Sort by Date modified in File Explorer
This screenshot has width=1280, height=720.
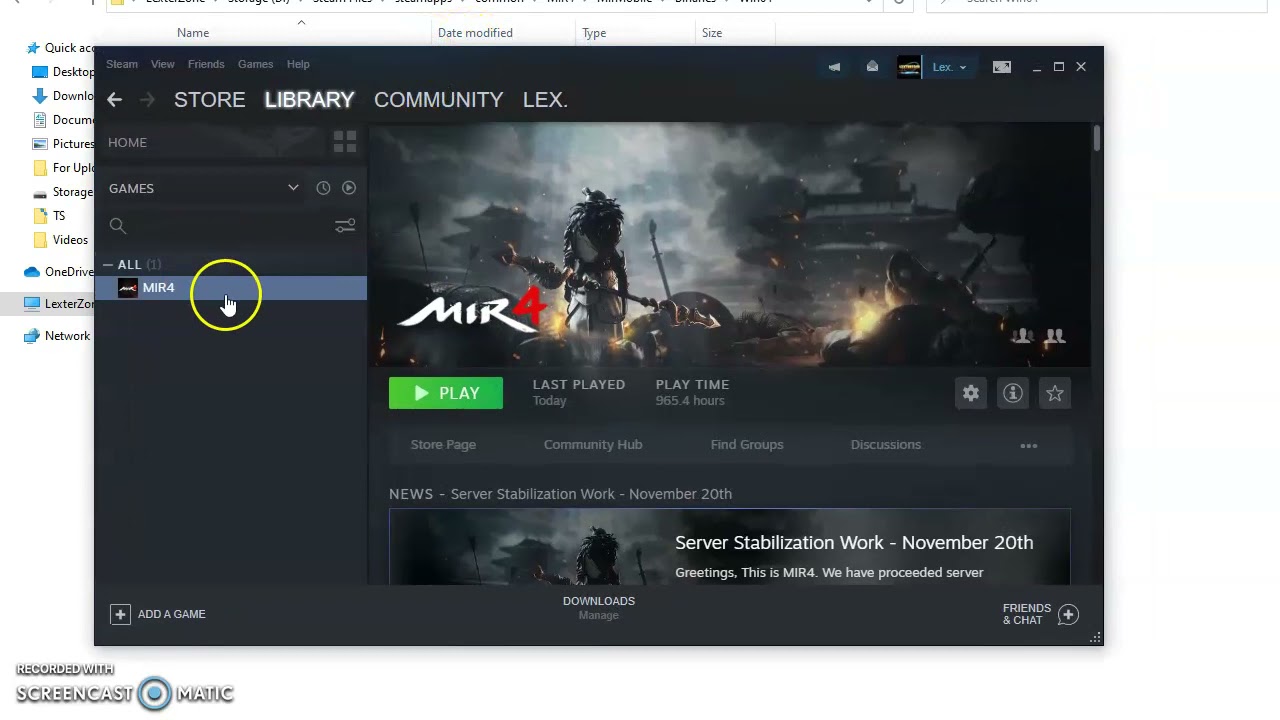tap(475, 33)
